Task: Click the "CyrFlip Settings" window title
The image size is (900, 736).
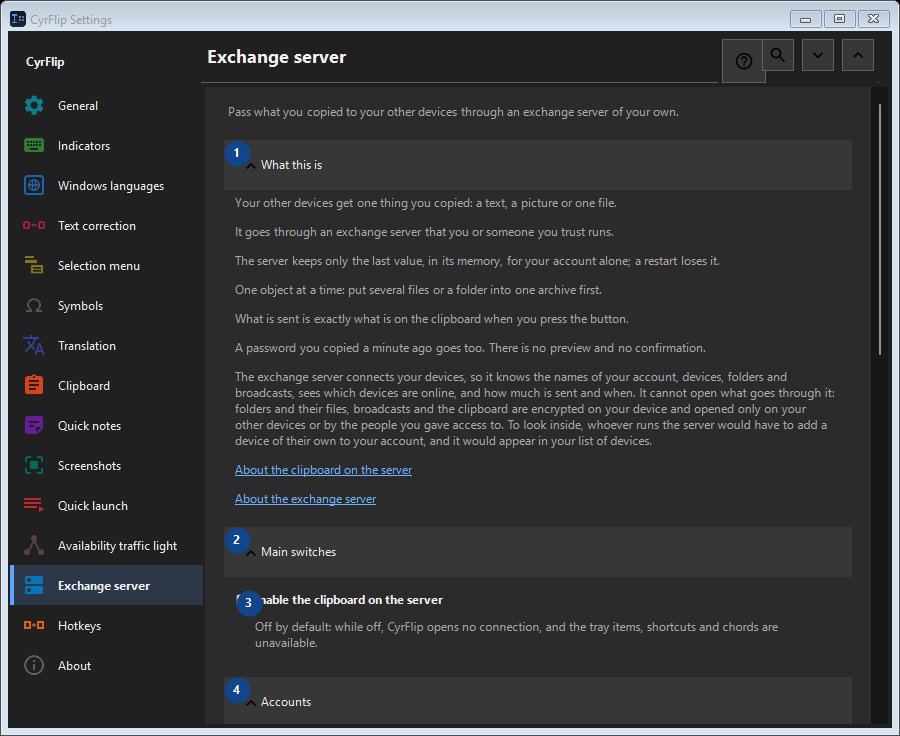Action: [71, 20]
